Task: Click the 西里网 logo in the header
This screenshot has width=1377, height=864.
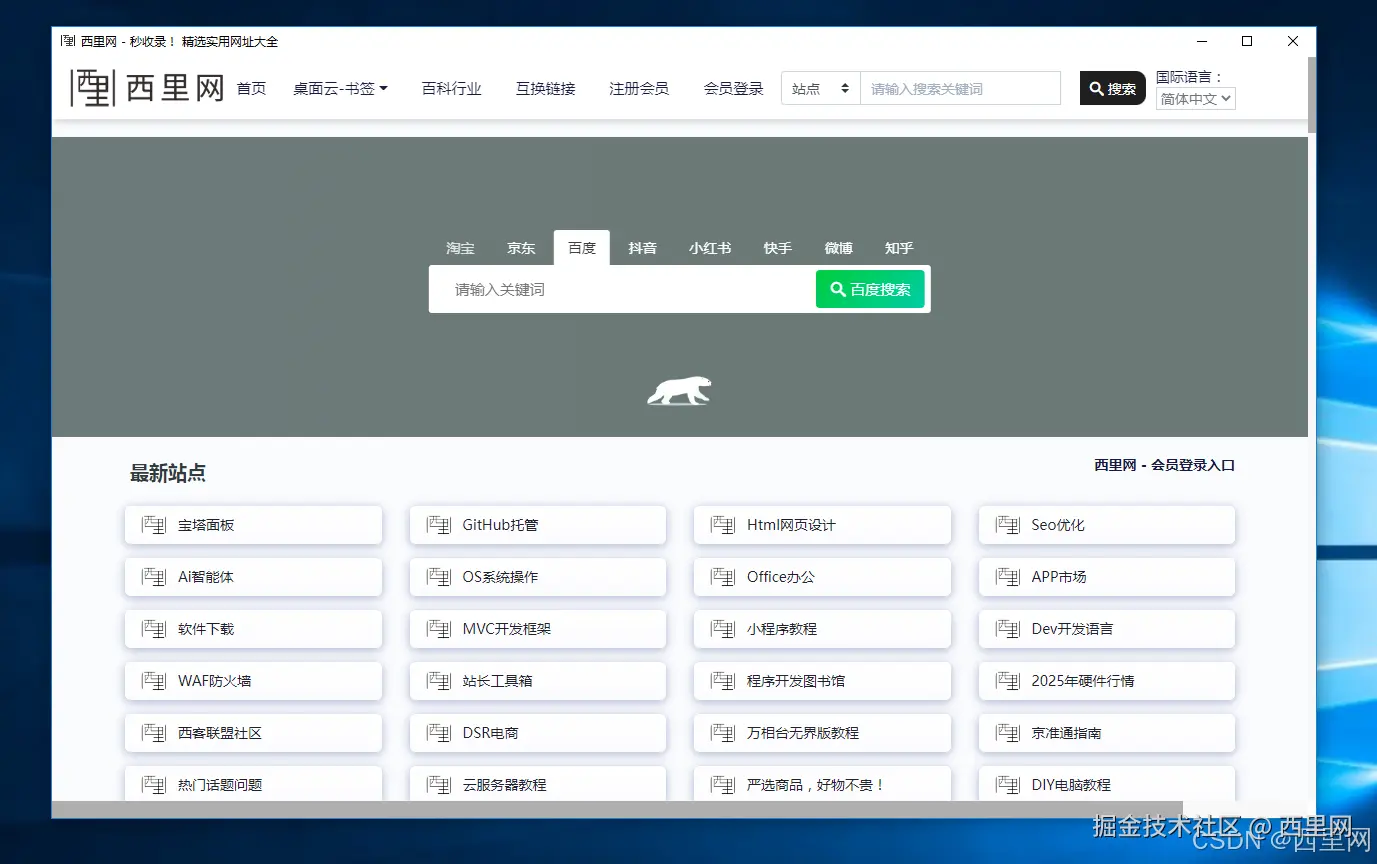Action: click(148, 88)
